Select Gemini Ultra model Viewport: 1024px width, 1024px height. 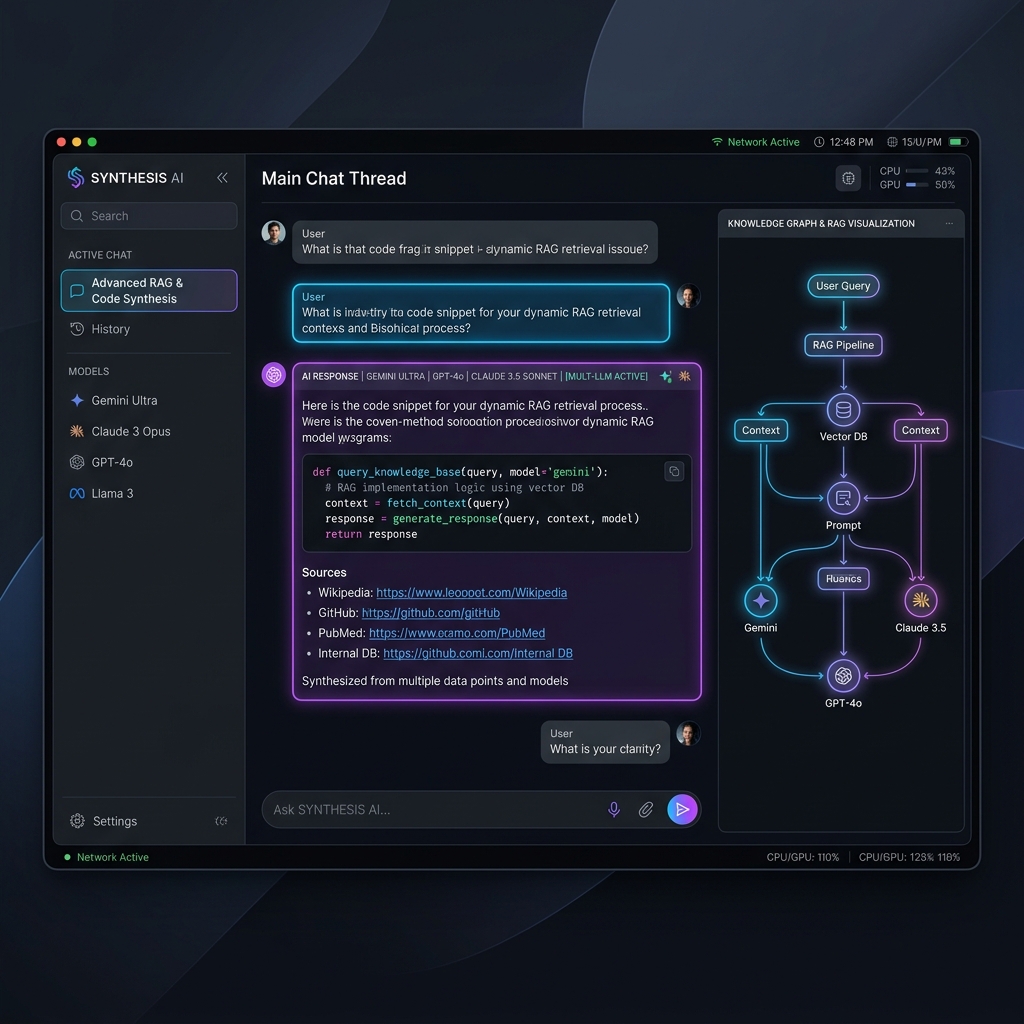(149, 400)
